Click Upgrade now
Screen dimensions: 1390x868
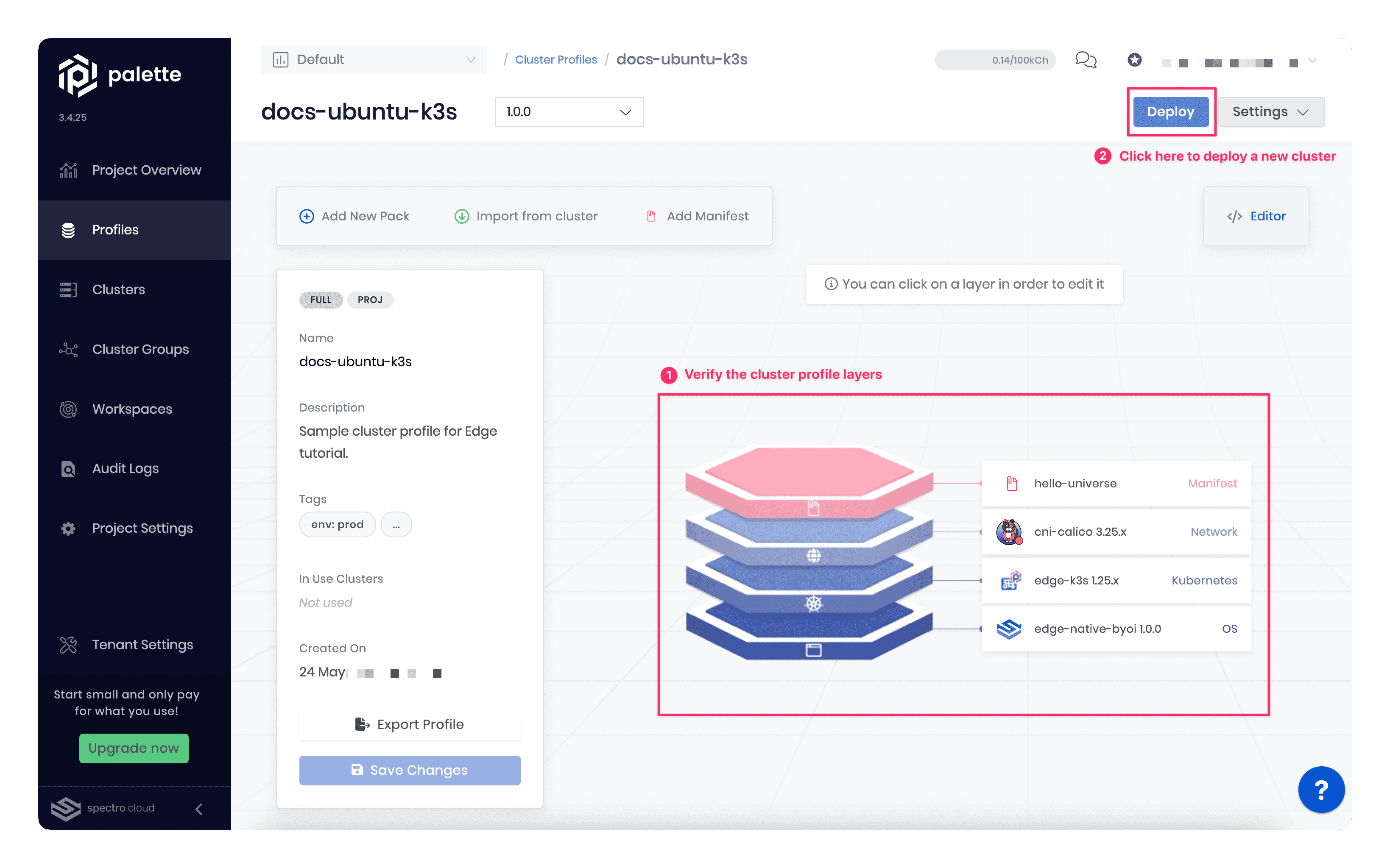[134, 748]
